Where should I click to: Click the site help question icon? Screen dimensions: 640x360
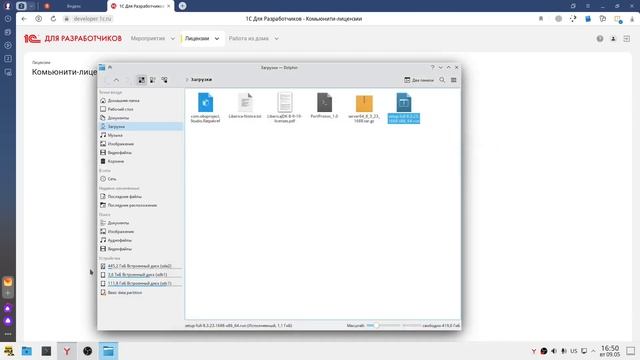[x=600, y=38]
